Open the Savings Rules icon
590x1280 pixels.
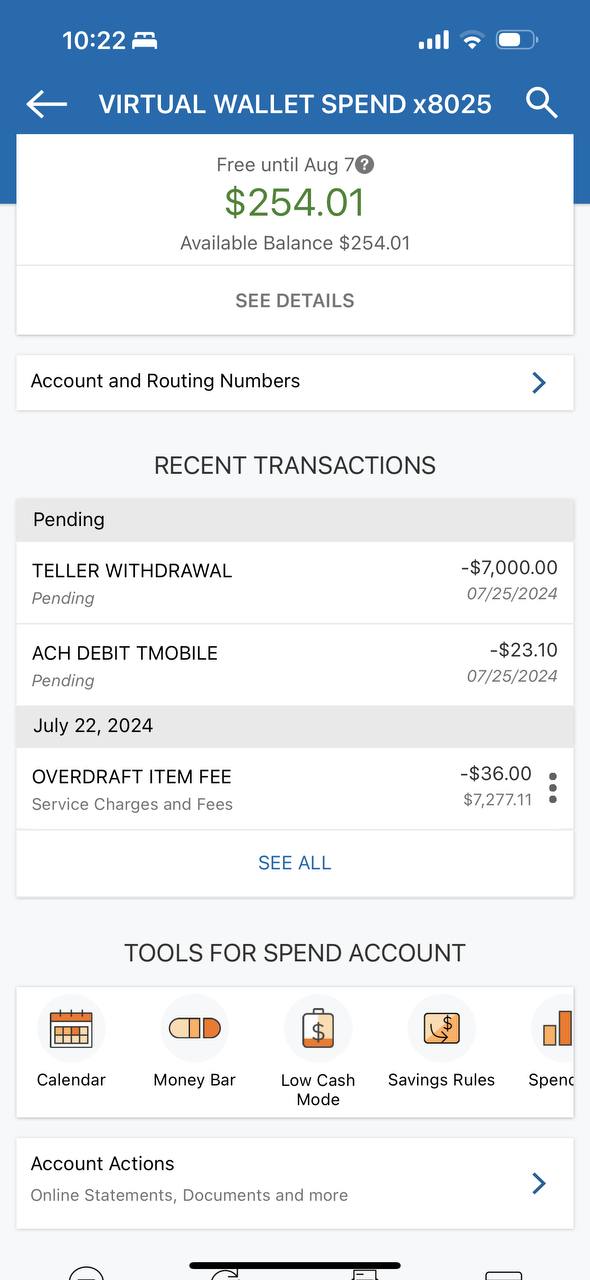pyautogui.click(x=441, y=1028)
